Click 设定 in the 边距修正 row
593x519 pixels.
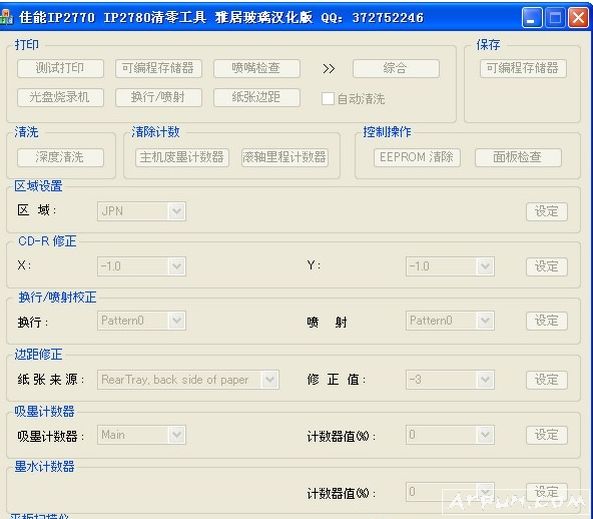point(546,380)
